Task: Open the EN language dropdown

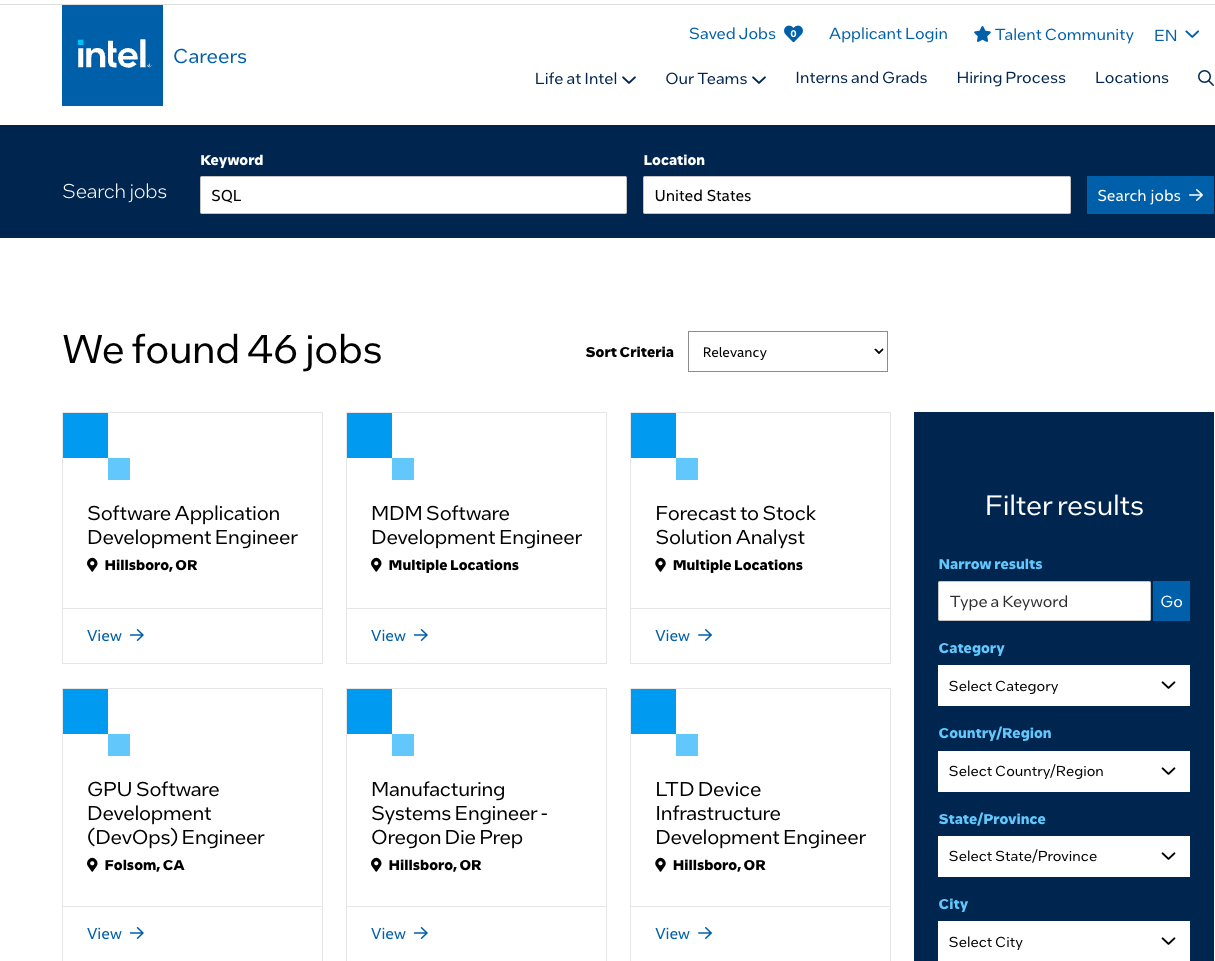Action: click(1176, 35)
